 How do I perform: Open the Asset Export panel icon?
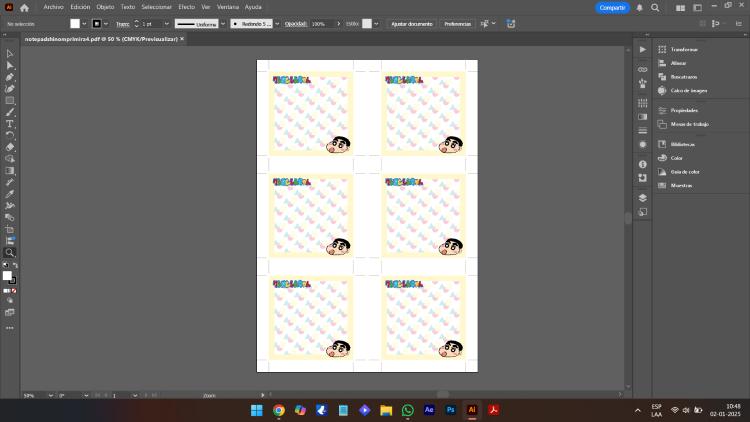(642, 211)
